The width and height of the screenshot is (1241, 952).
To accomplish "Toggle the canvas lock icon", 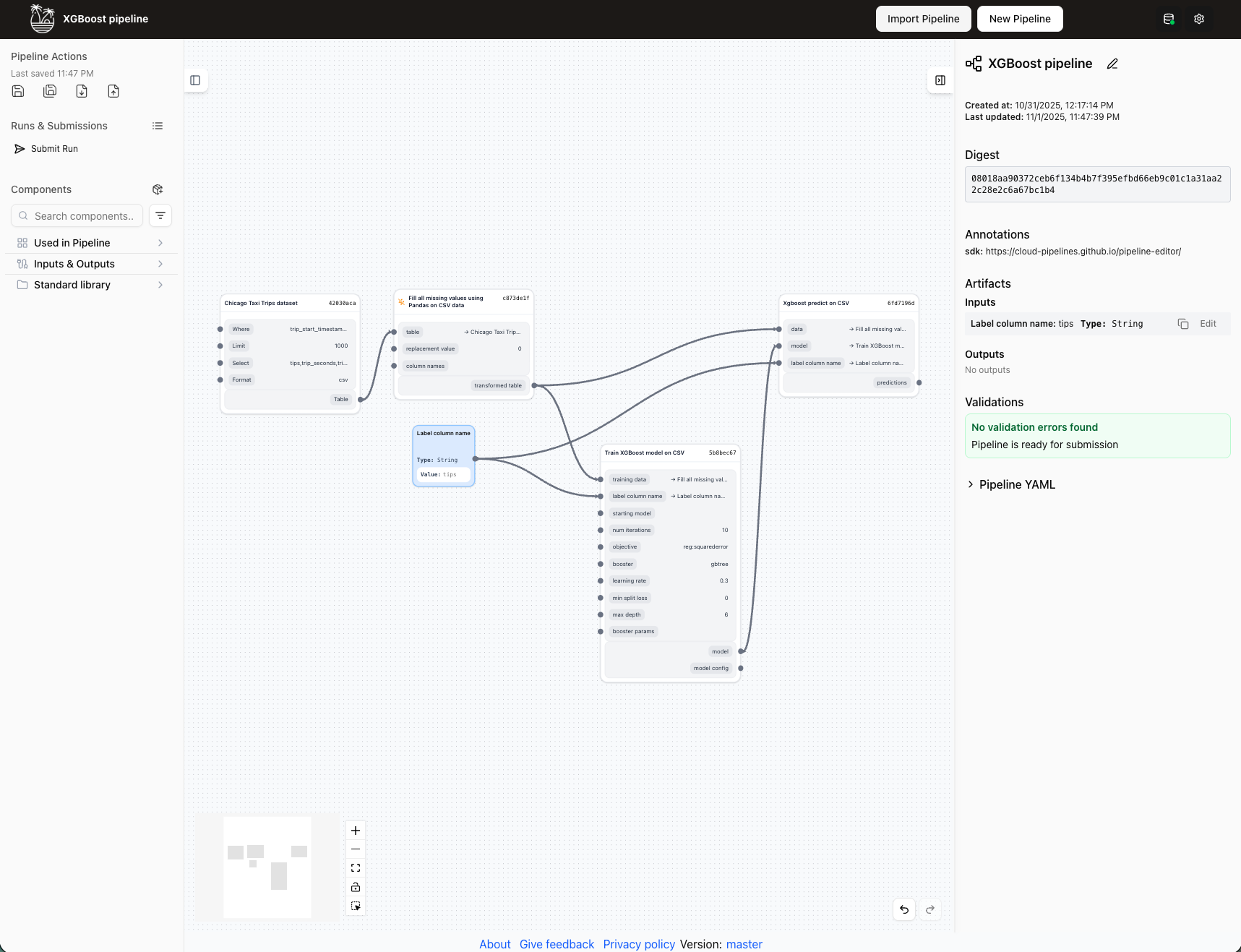I will tap(356, 887).
